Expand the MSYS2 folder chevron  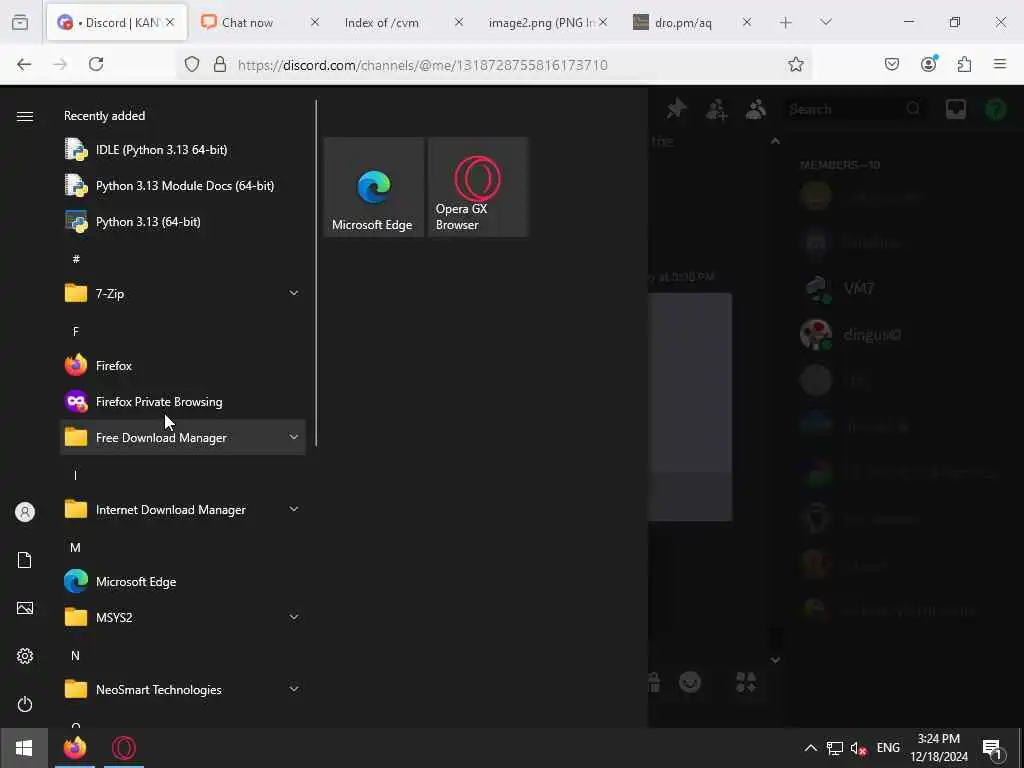[294, 617]
